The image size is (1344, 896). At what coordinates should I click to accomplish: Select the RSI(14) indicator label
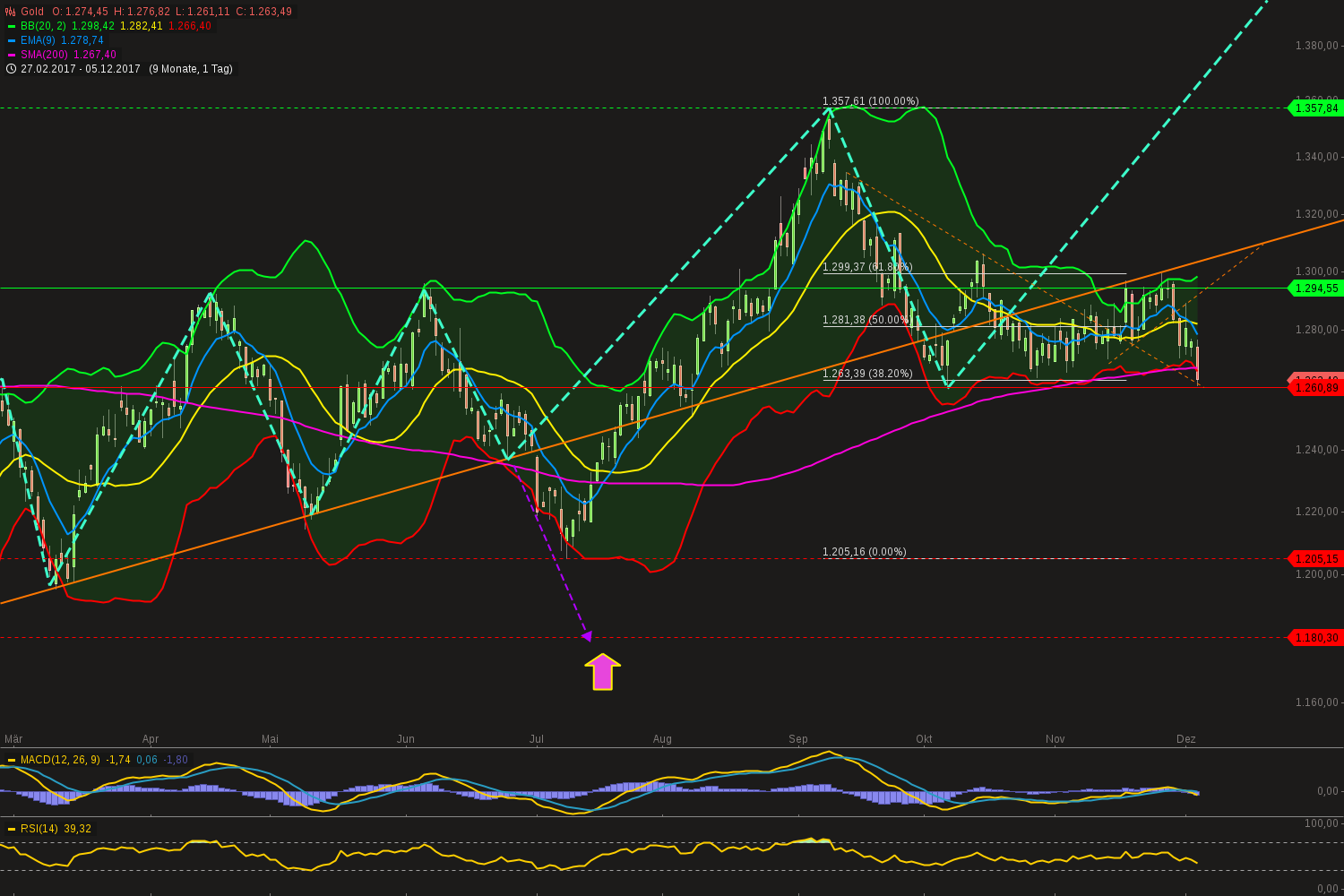click(39, 829)
